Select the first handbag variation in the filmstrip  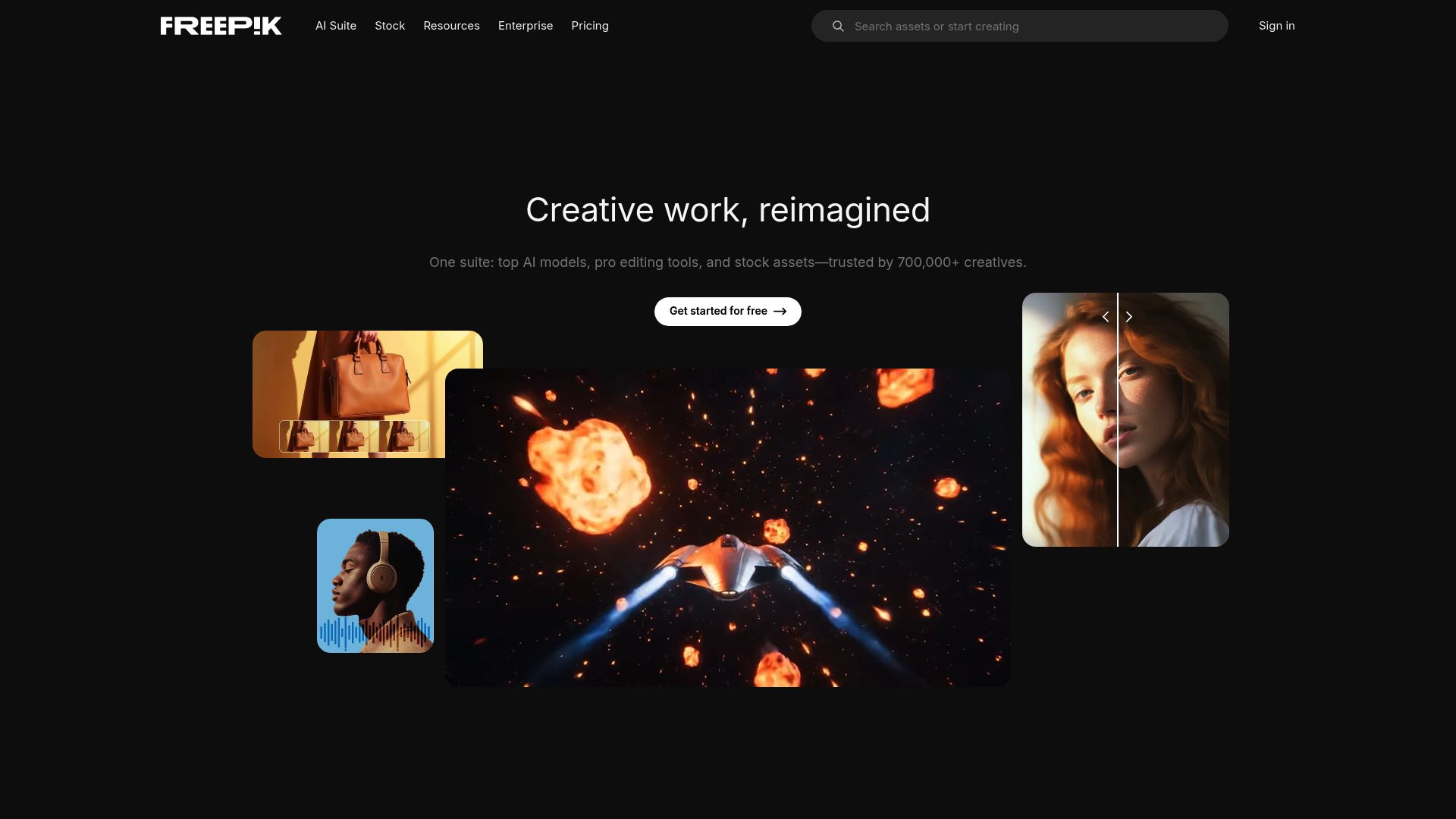click(x=304, y=436)
